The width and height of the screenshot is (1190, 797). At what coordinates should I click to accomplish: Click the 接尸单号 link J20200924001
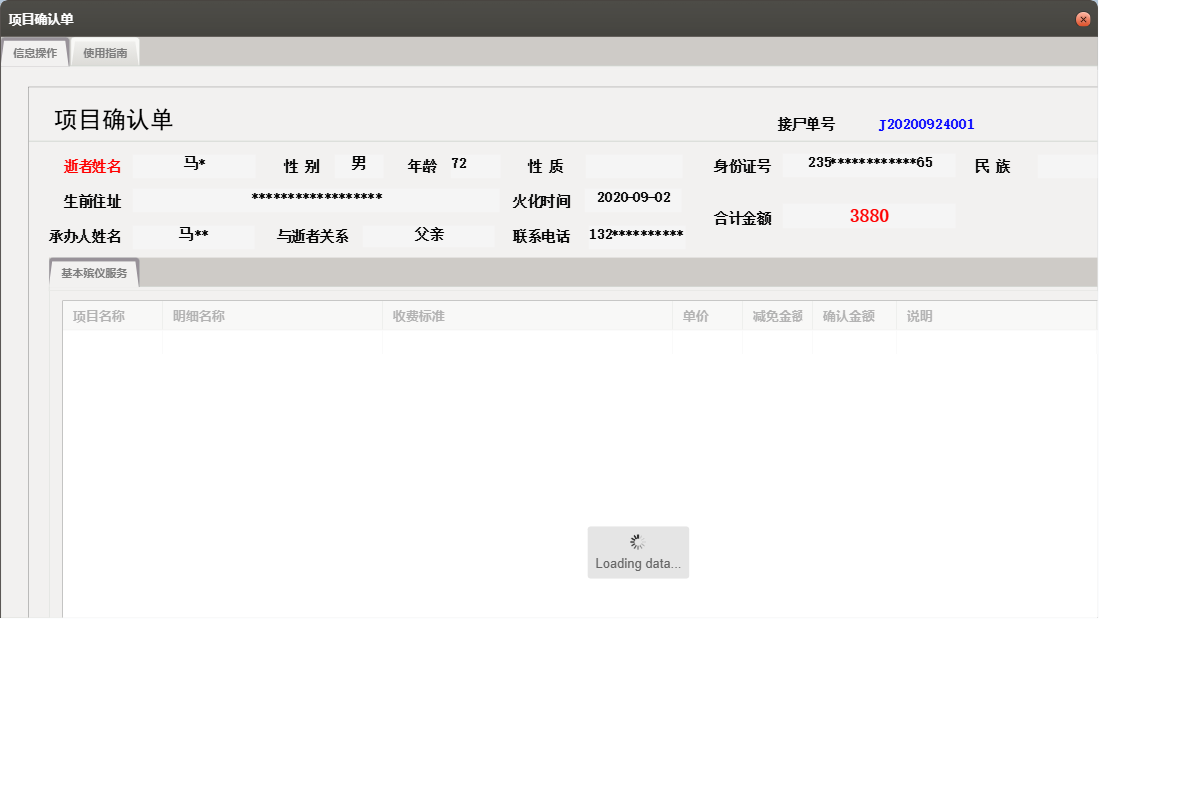click(926, 124)
